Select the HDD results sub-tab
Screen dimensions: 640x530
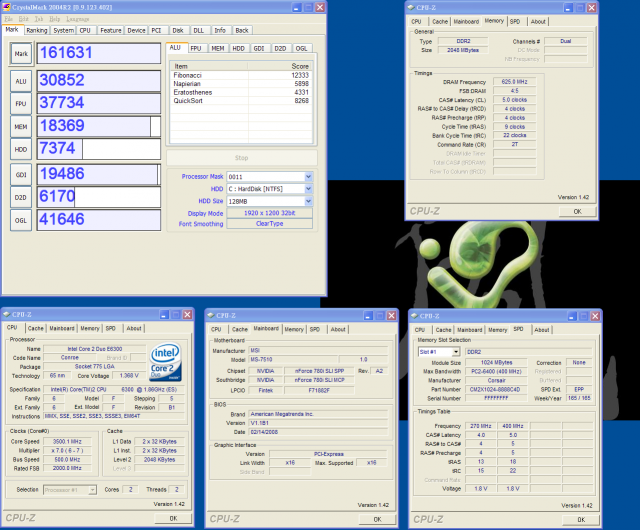pos(238,48)
